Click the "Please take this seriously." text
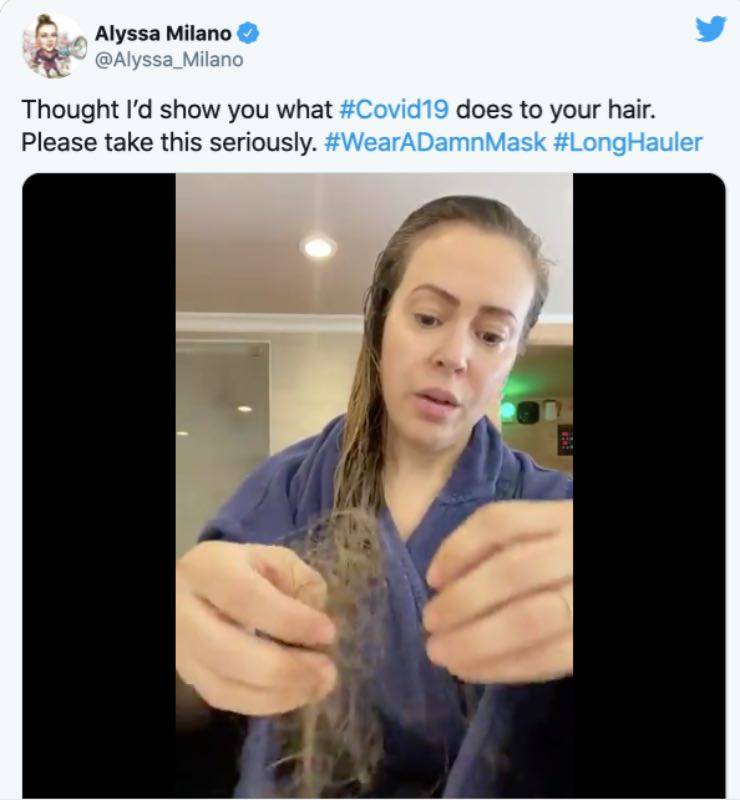740x800 pixels. click(169, 142)
